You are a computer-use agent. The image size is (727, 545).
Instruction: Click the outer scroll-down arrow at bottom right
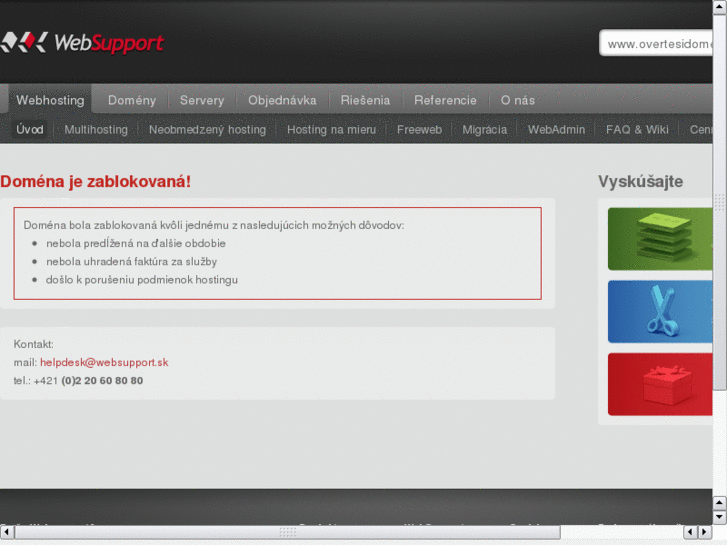tap(720, 517)
